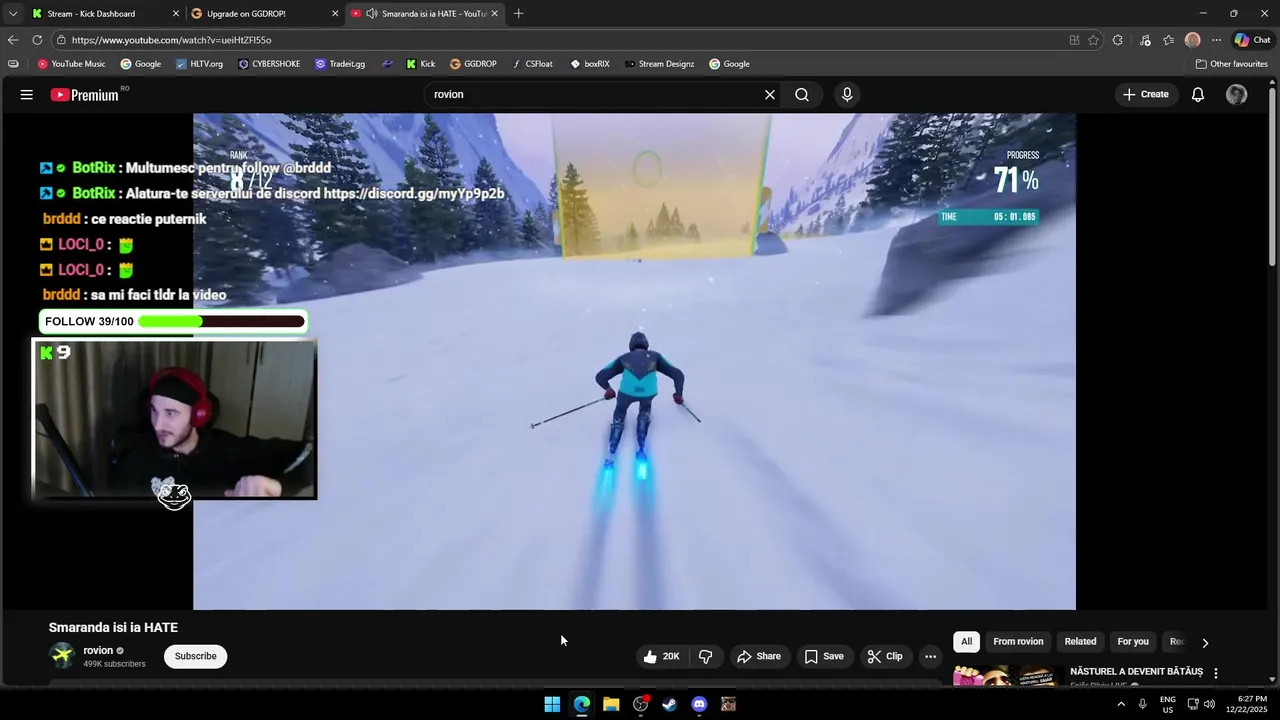Create a Clip of video

885,656
